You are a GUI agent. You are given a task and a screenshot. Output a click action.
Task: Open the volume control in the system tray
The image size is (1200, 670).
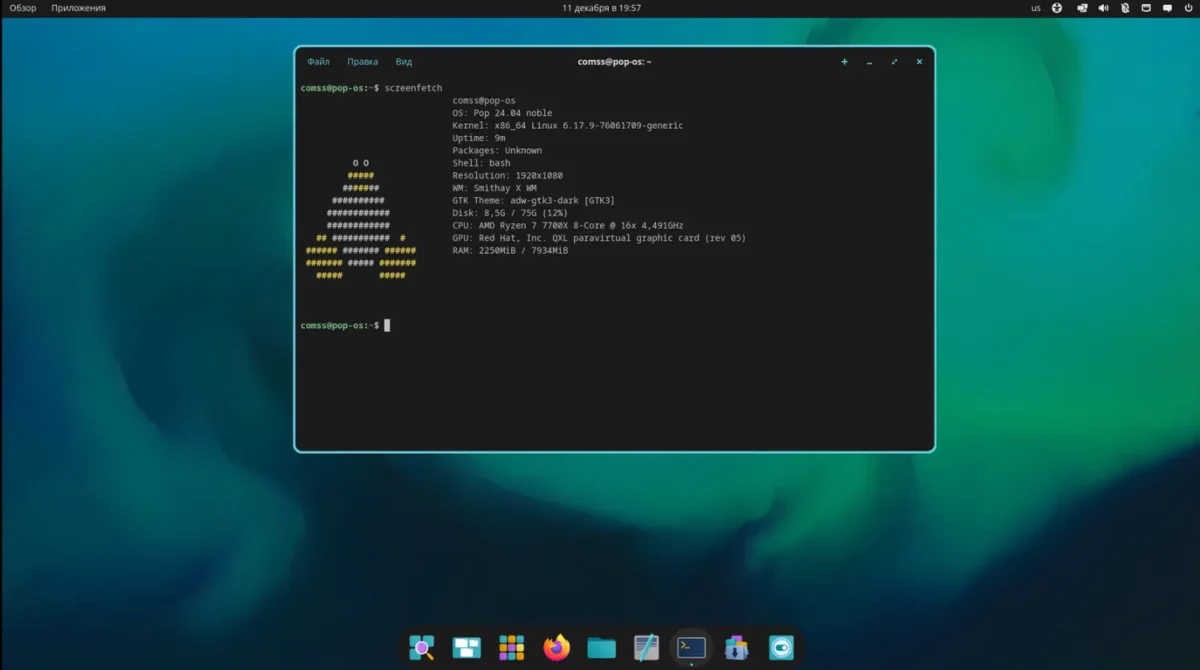click(1103, 8)
